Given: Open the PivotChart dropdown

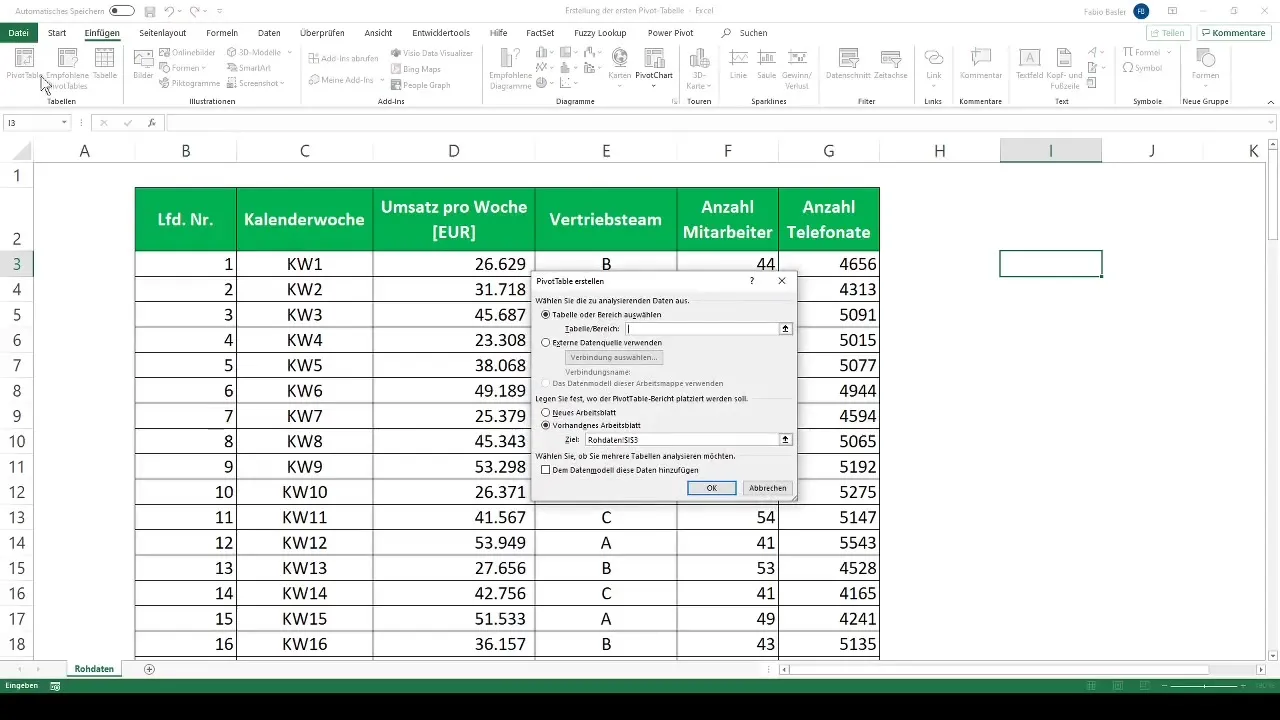Looking at the screenshot, I should coord(654,86).
